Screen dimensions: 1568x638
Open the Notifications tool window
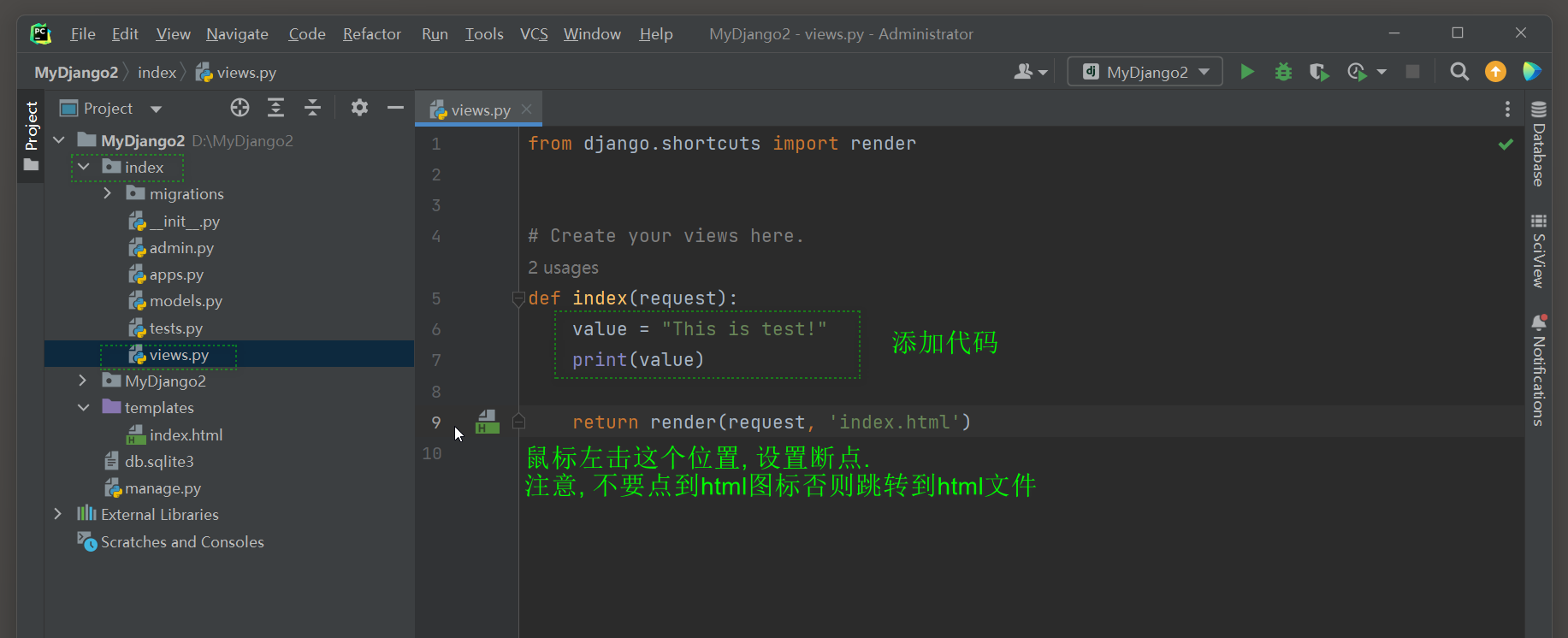pos(1538,370)
